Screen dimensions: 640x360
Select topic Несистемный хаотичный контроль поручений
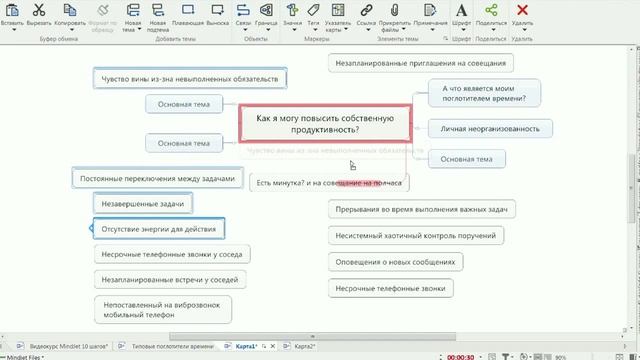[x=416, y=236]
